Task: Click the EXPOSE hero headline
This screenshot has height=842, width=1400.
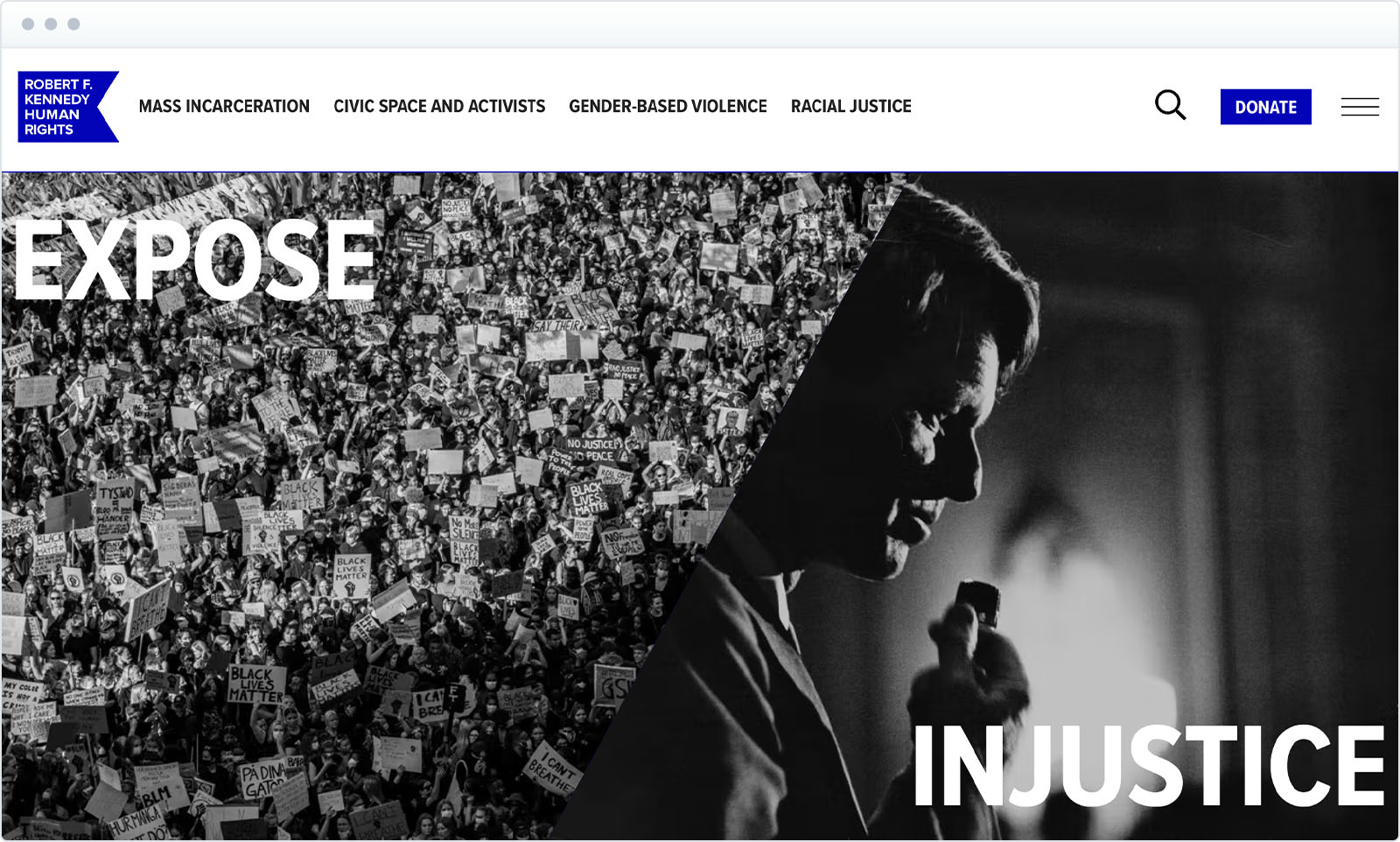Action: (196, 259)
